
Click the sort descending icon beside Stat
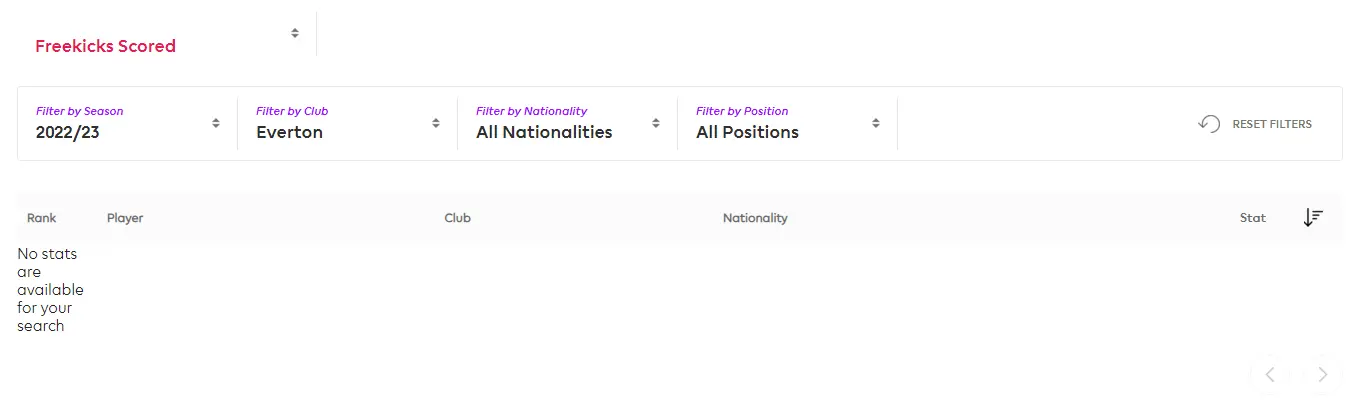(x=1313, y=217)
